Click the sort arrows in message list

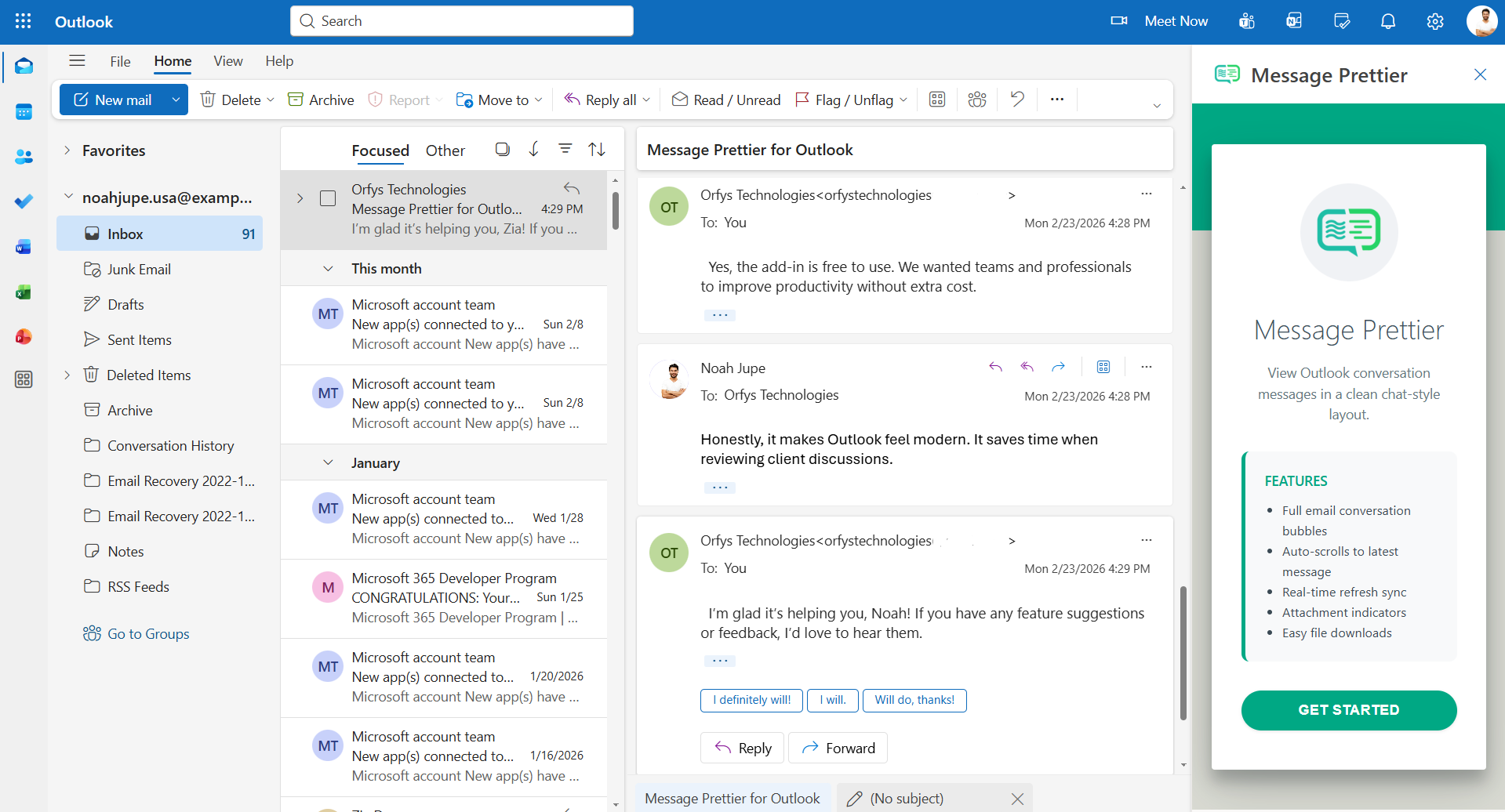tap(597, 149)
